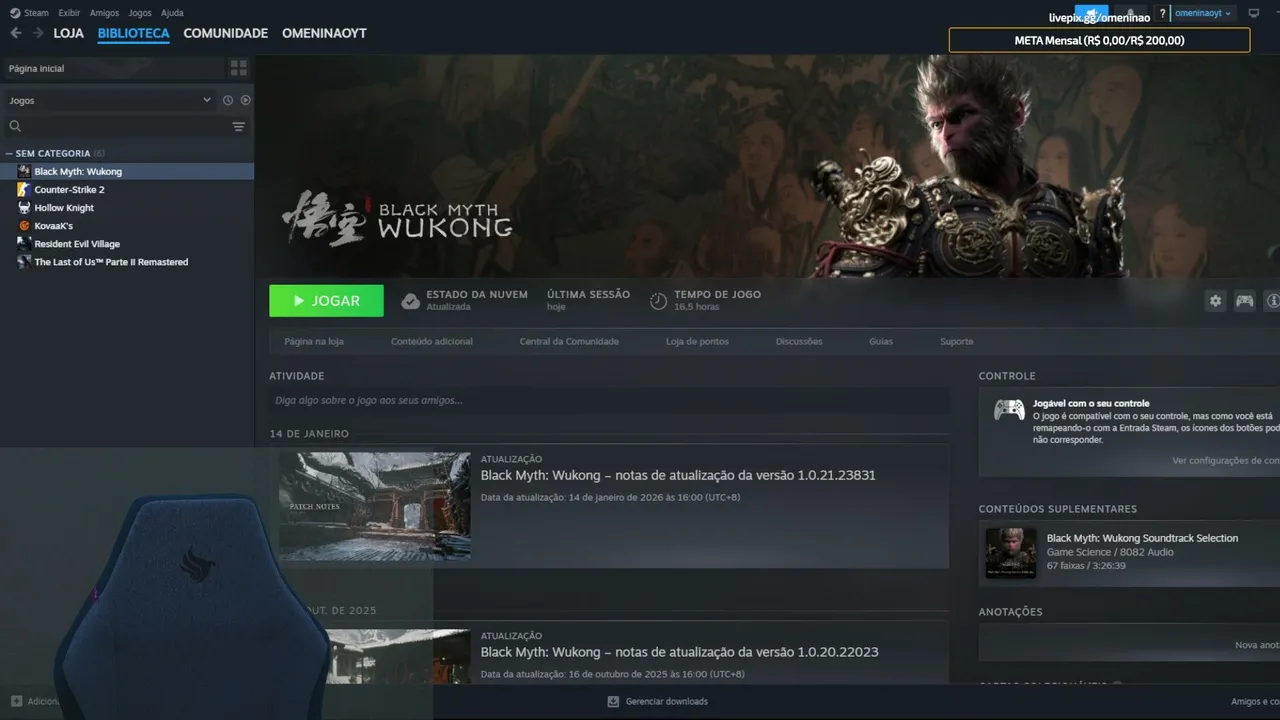
Task: Click the play time clock icon
Action: [658, 301]
